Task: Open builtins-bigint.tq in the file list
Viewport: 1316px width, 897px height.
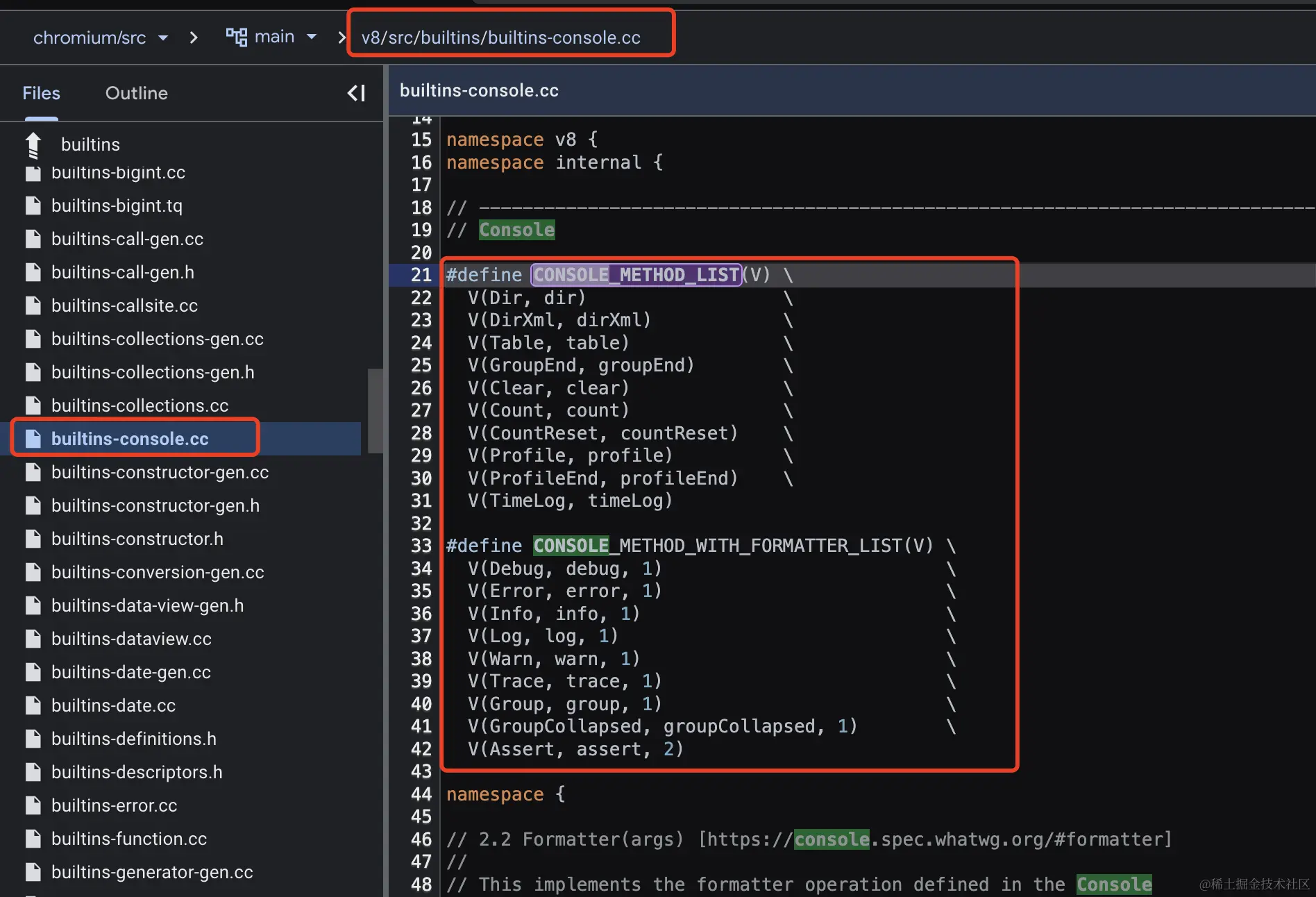Action: [117, 206]
